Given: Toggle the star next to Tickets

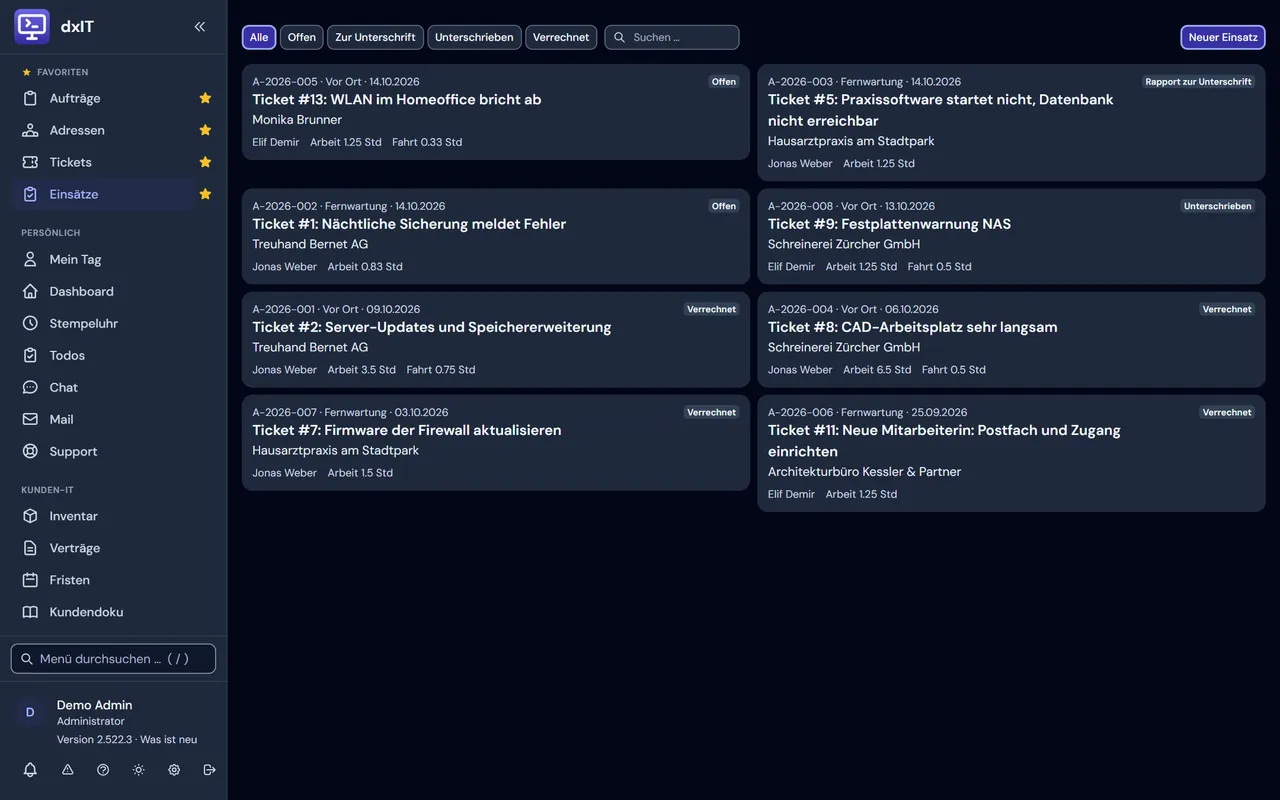Looking at the screenshot, I should click(x=205, y=162).
